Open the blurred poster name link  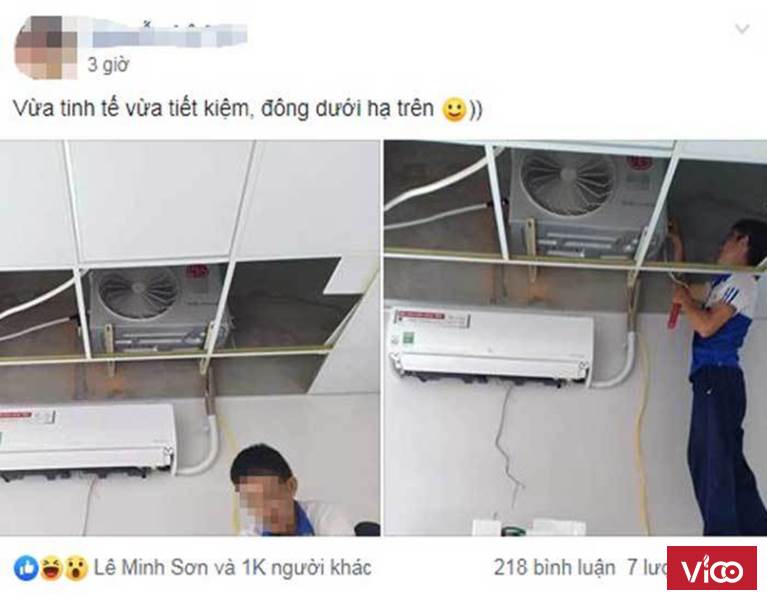tap(170, 33)
